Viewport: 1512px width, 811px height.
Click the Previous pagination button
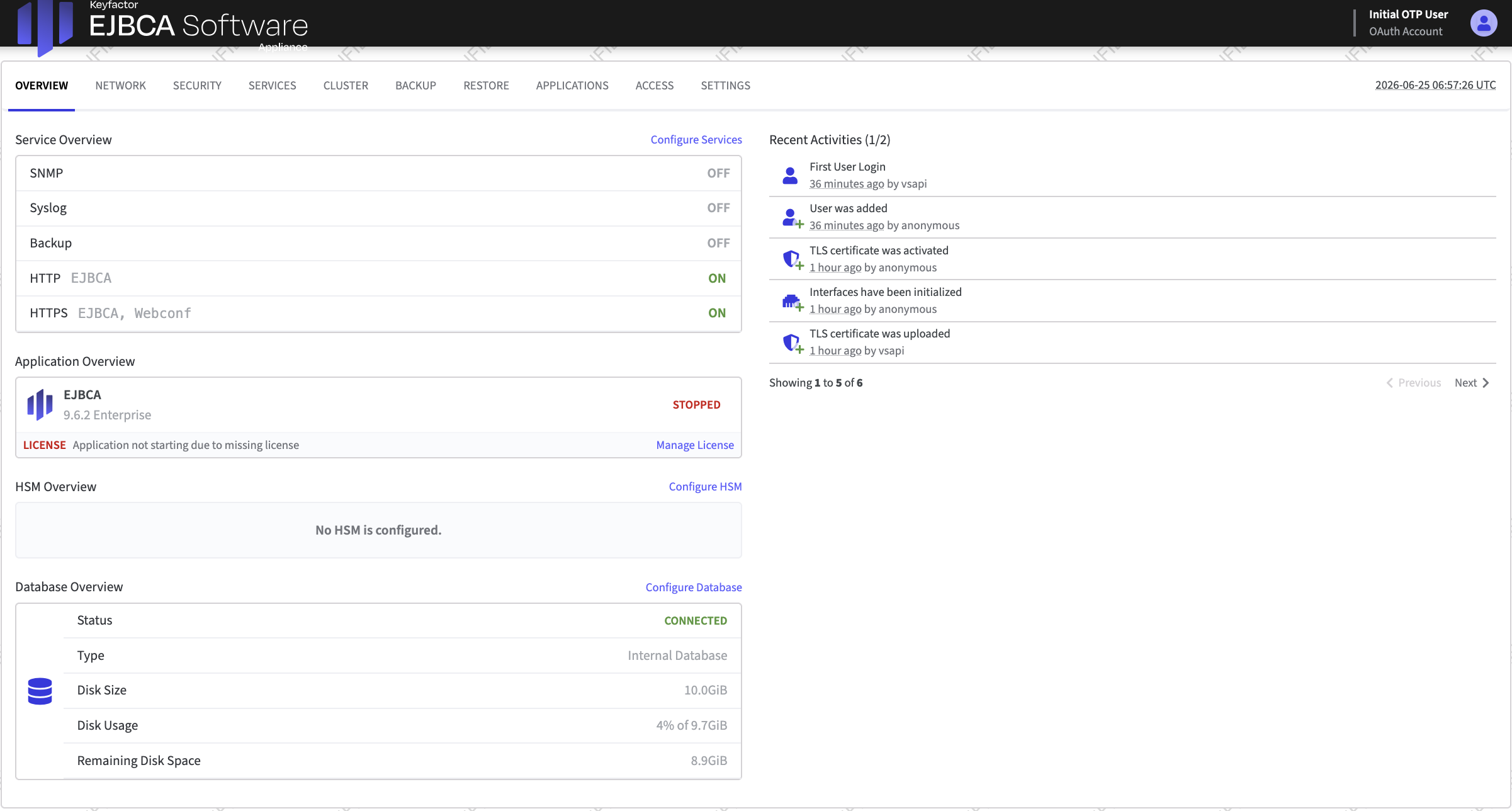coord(1413,383)
